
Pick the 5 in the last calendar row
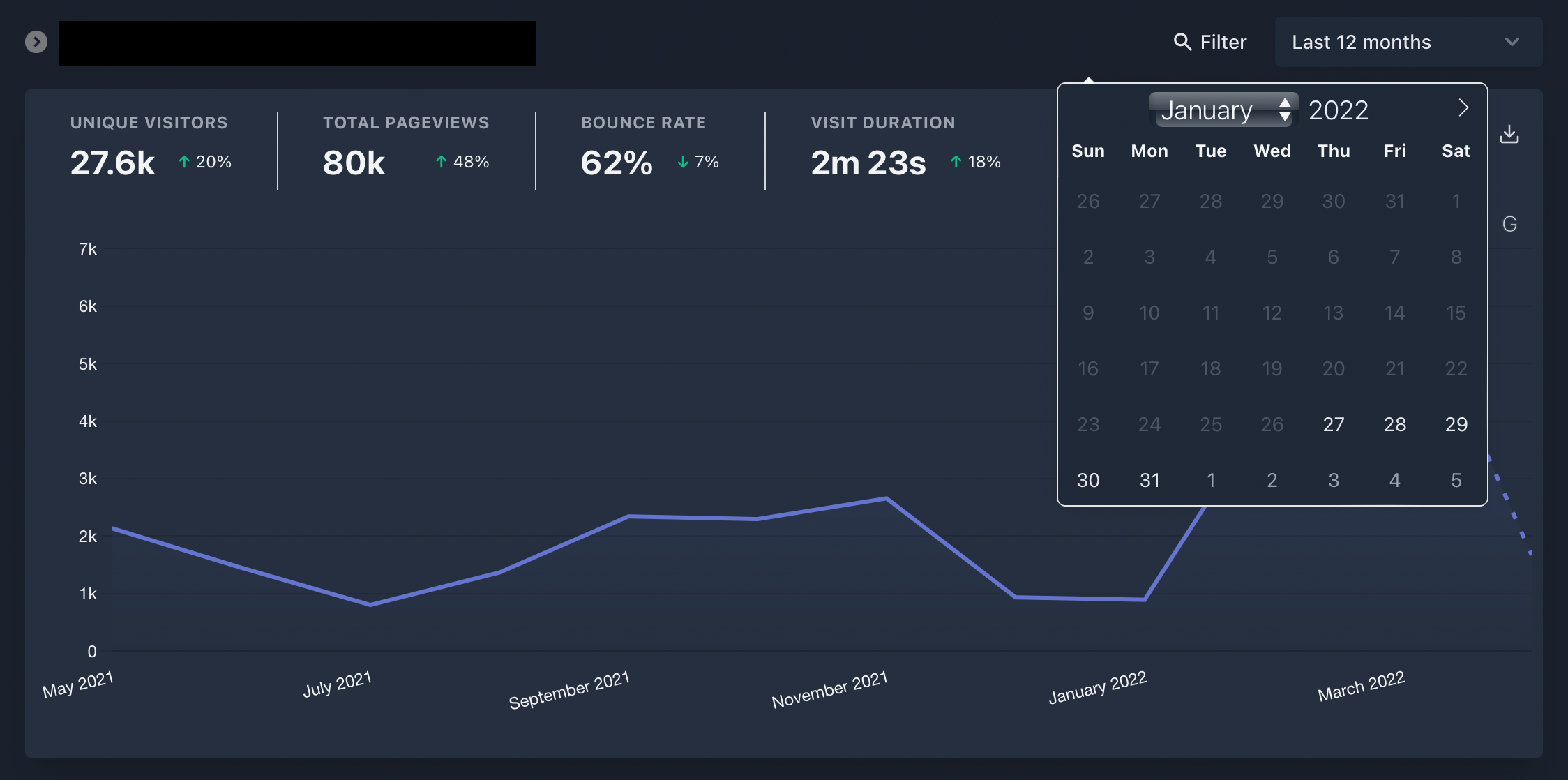[1456, 480]
